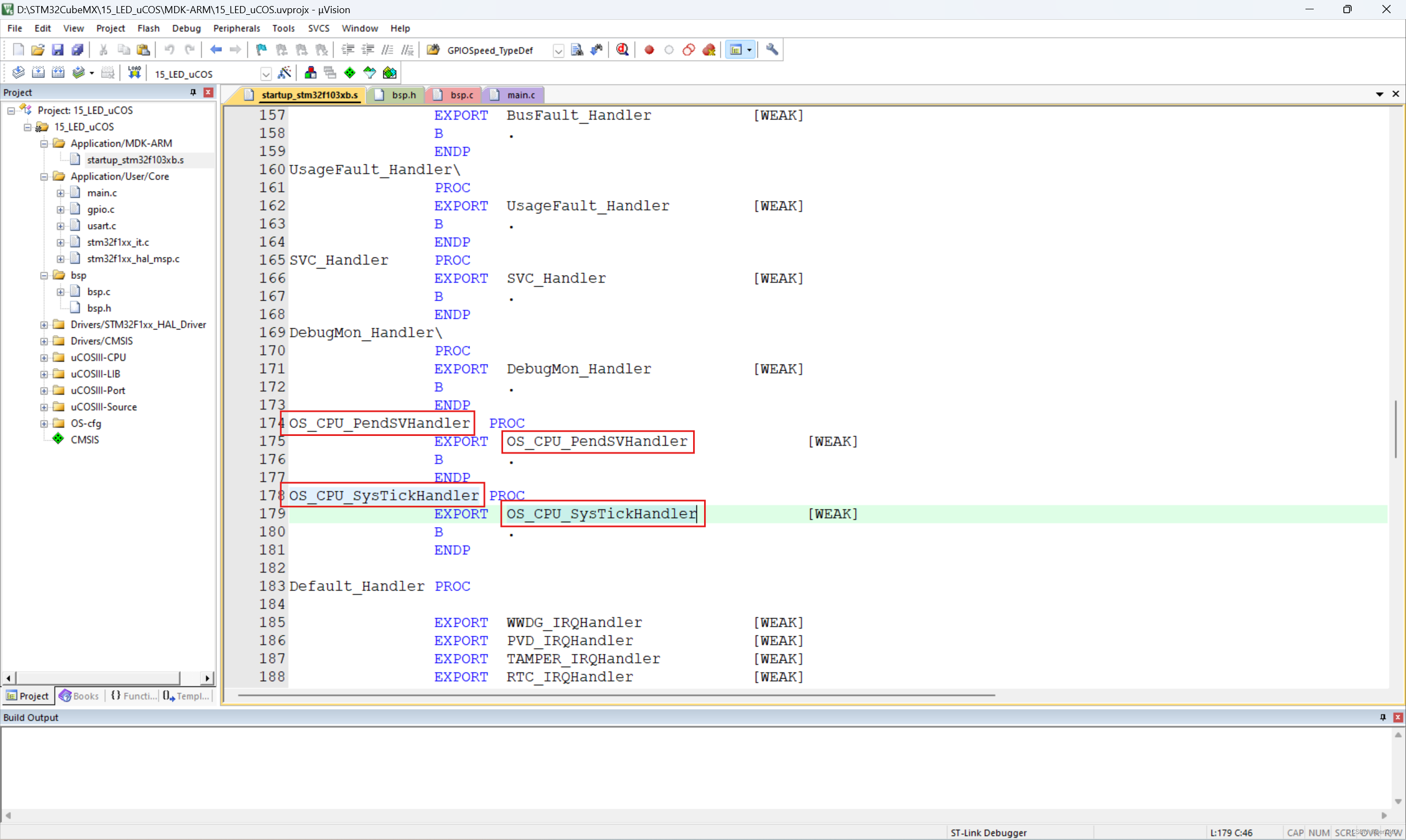Open window layout dropdown arrow
Image resolution: width=1406 pixels, height=840 pixels.
(x=749, y=50)
